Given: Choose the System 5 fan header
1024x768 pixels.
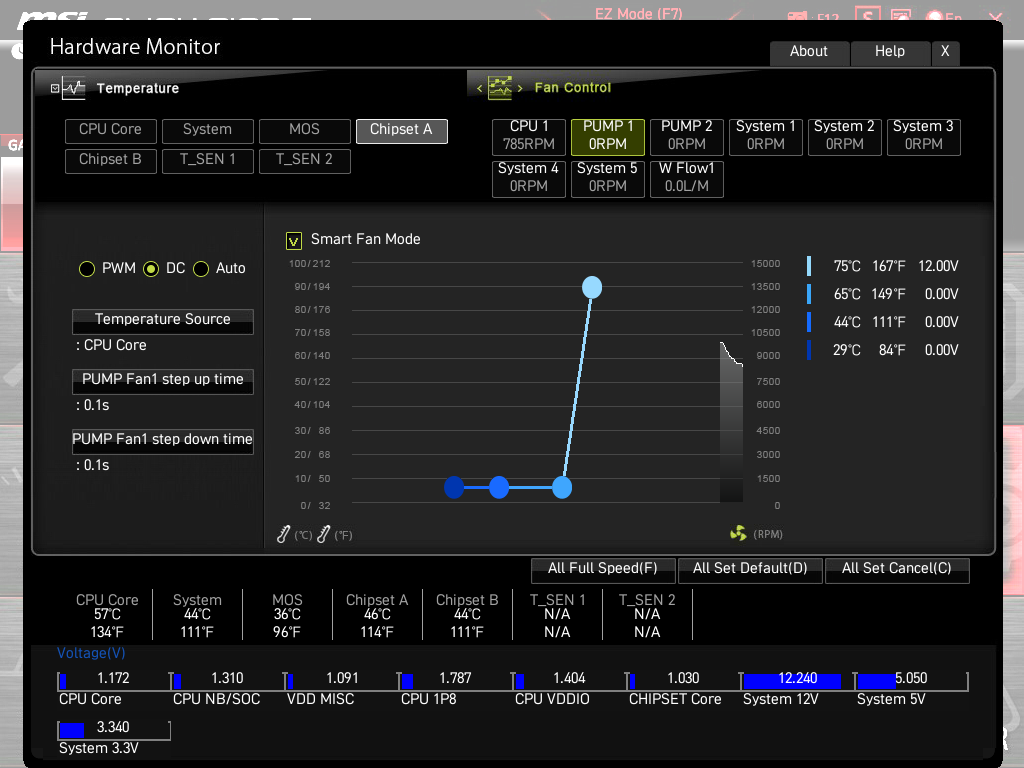Looking at the screenshot, I should click(x=608, y=178).
